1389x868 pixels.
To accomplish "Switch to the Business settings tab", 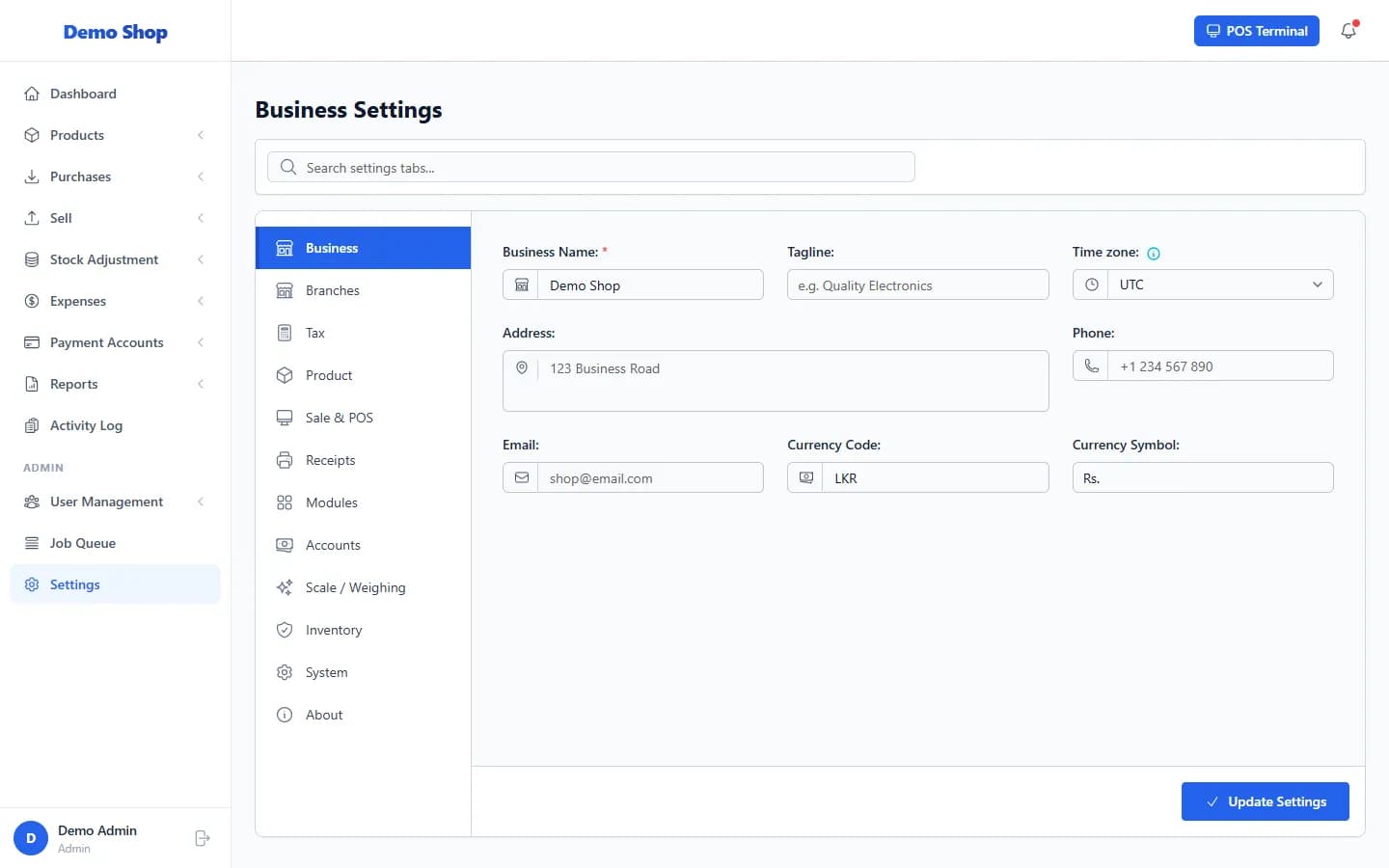I will click(x=363, y=248).
